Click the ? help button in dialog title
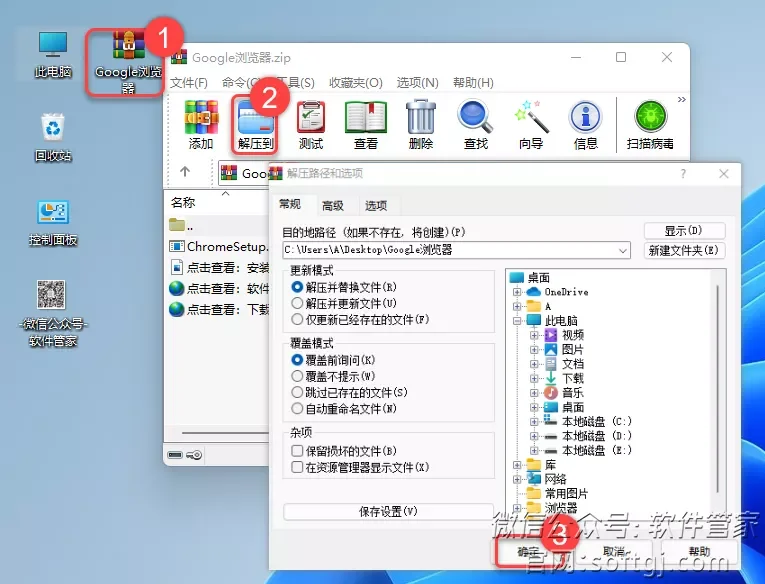Screen dimensions: 765x584 (x=683, y=174)
